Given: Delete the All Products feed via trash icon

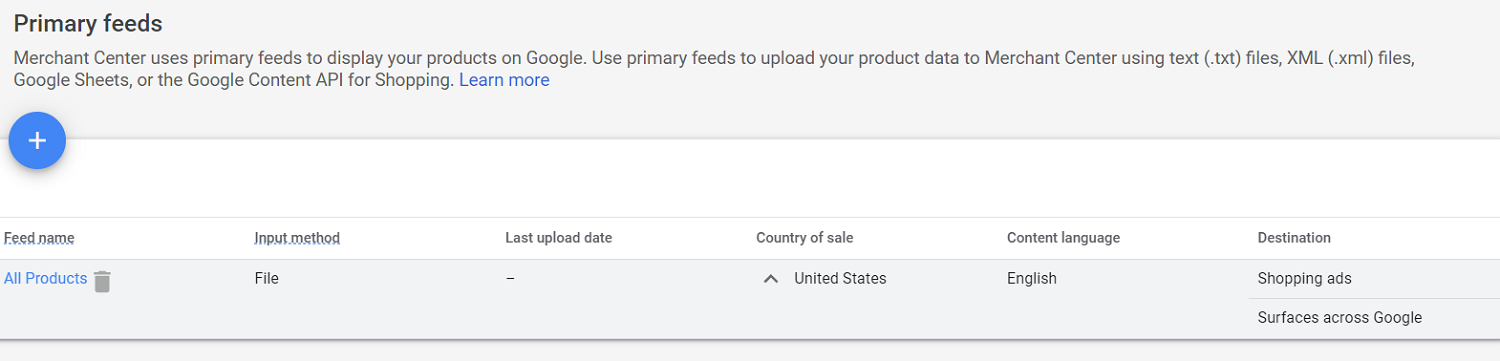Looking at the screenshot, I should [102, 281].
